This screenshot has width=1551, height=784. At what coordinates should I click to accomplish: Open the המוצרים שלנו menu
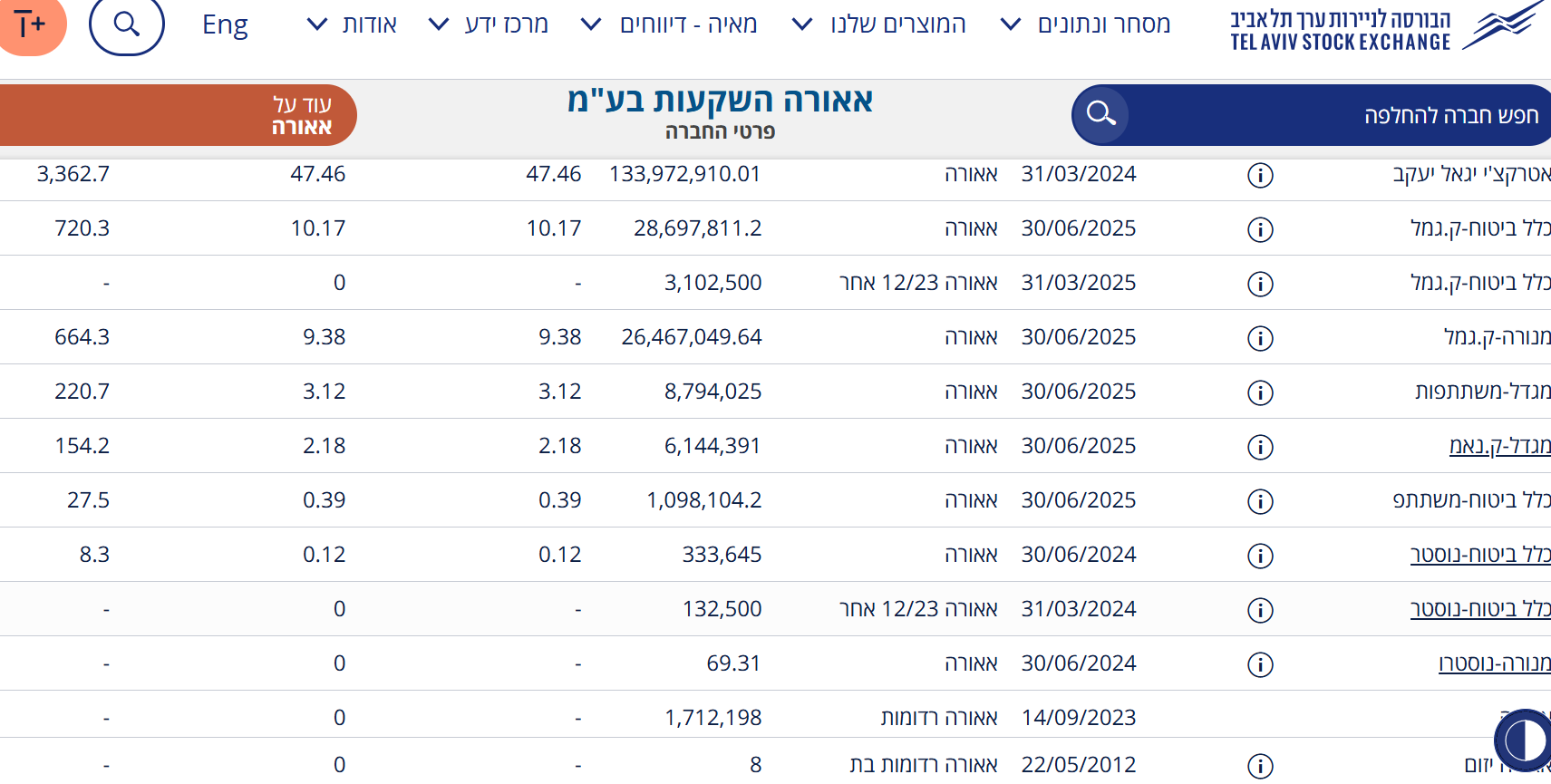click(879, 24)
